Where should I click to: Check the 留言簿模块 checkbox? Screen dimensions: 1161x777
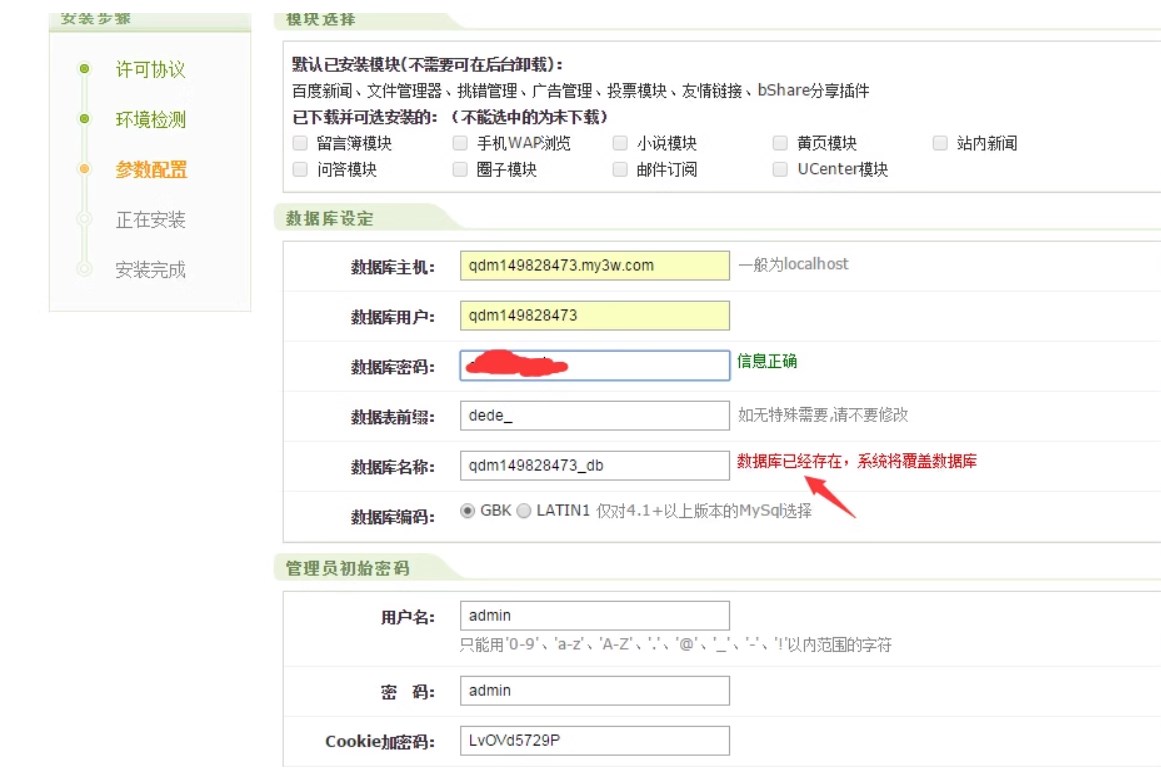click(300, 143)
